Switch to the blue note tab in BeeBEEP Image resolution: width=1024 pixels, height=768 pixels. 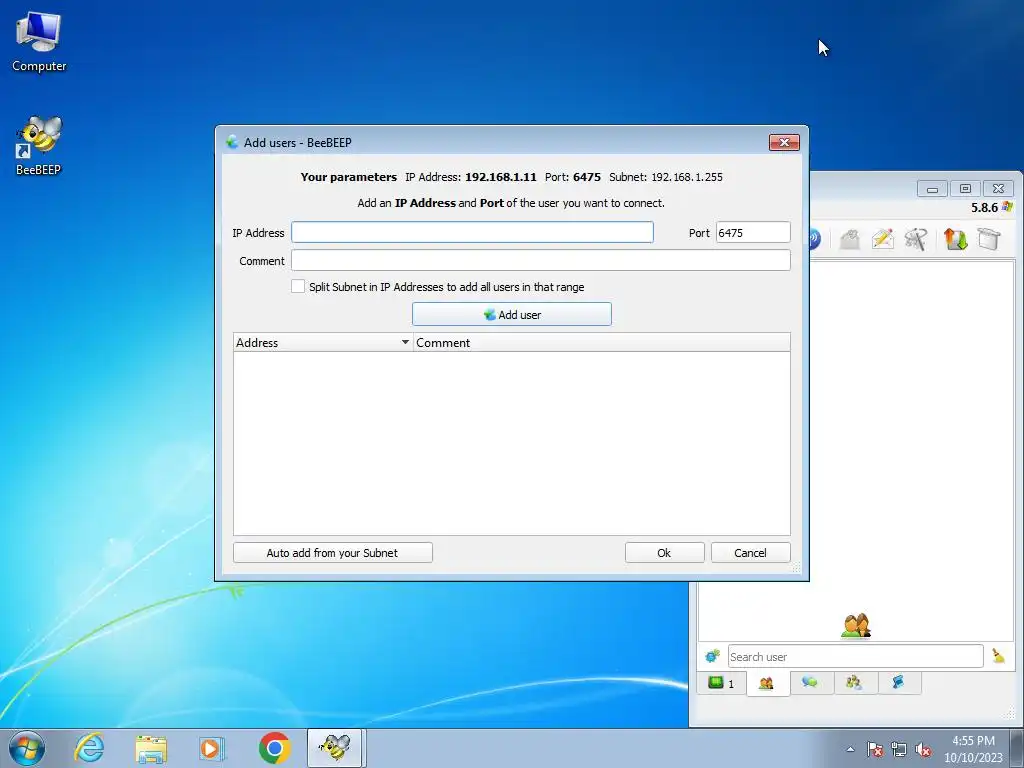pyautogui.click(x=899, y=682)
